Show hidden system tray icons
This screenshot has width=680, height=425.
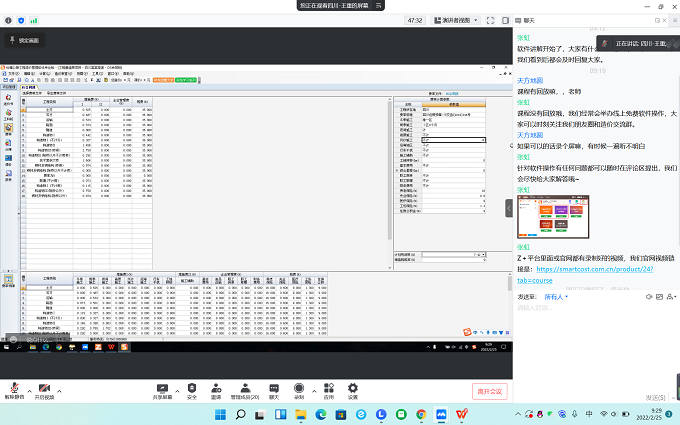click(x=518, y=414)
